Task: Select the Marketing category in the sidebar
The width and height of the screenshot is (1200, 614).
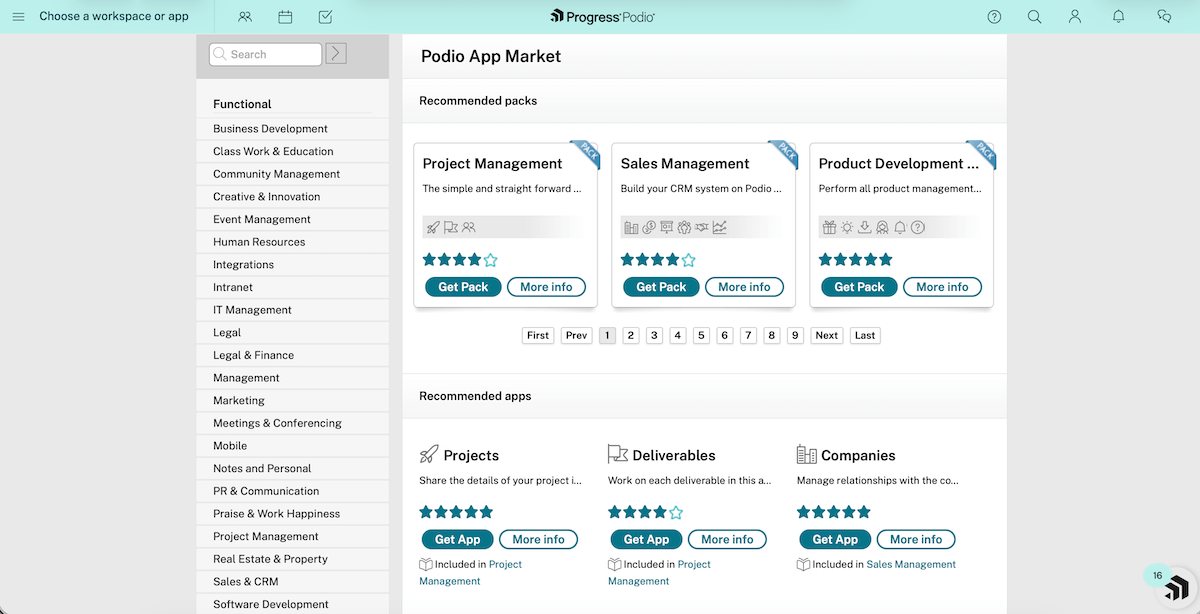Action: tap(237, 400)
